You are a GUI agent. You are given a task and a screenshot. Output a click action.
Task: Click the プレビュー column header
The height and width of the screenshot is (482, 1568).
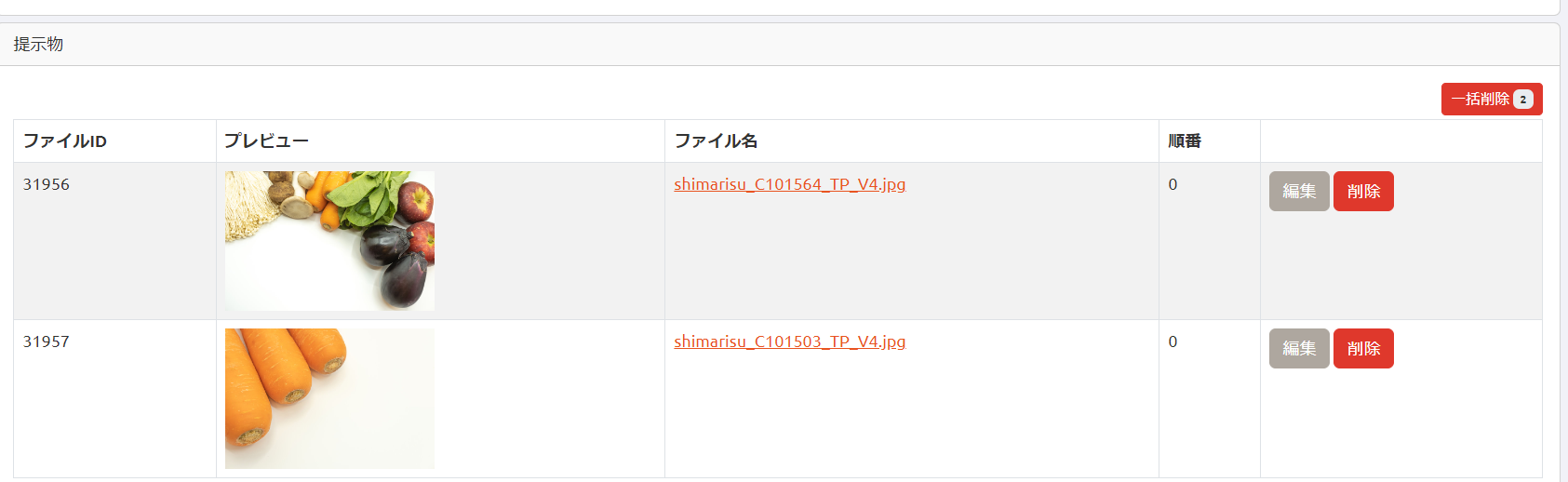pyautogui.click(x=266, y=141)
